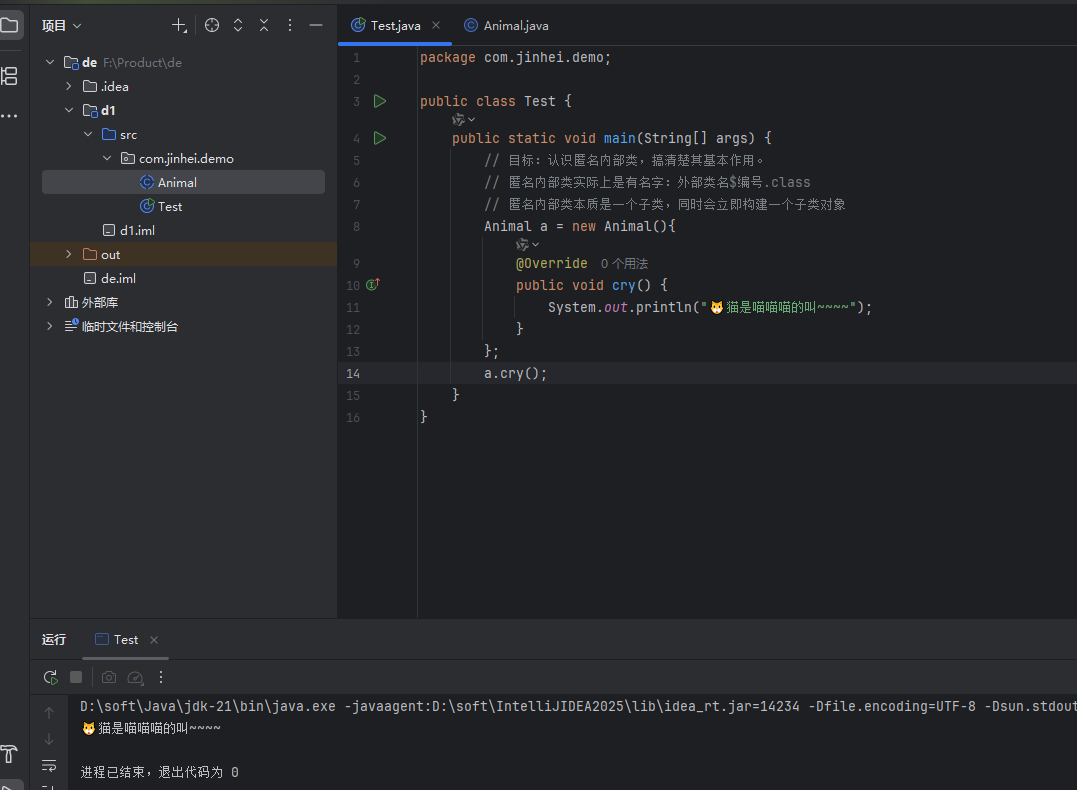The width and height of the screenshot is (1077, 790).
Task: Click inlay icon above the main method
Action: coord(463,120)
